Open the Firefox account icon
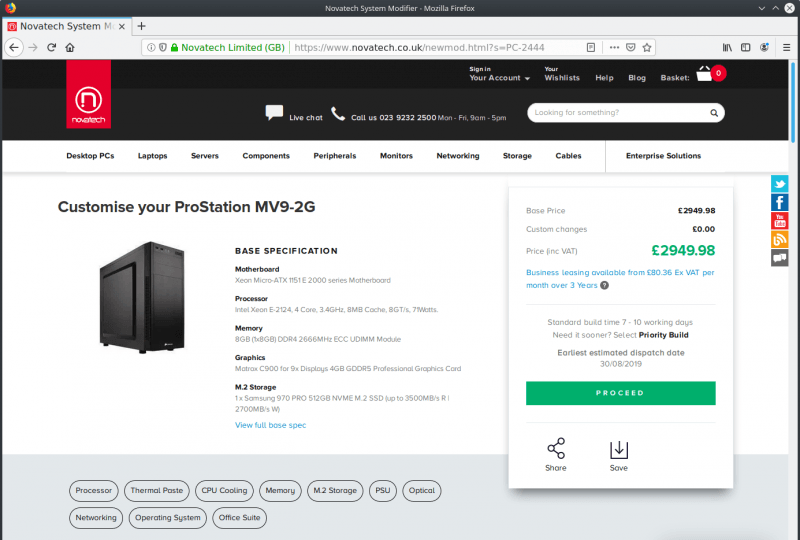This screenshot has width=800, height=540. pyautogui.click(x=764, y=47)
